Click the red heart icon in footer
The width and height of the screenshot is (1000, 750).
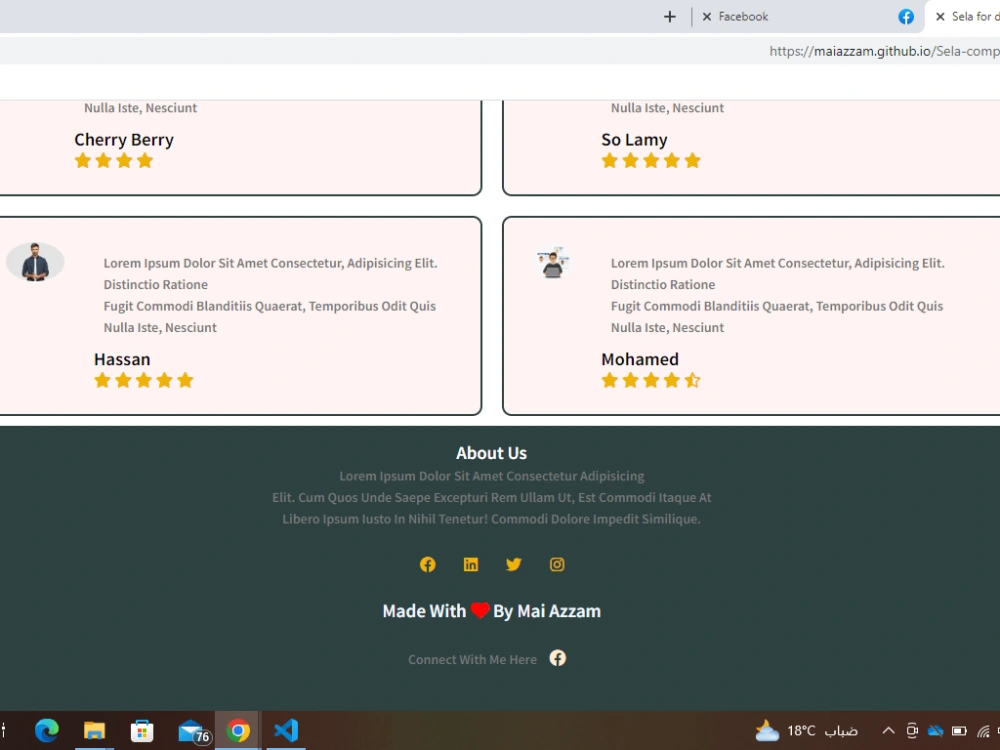tap(480, 610)
